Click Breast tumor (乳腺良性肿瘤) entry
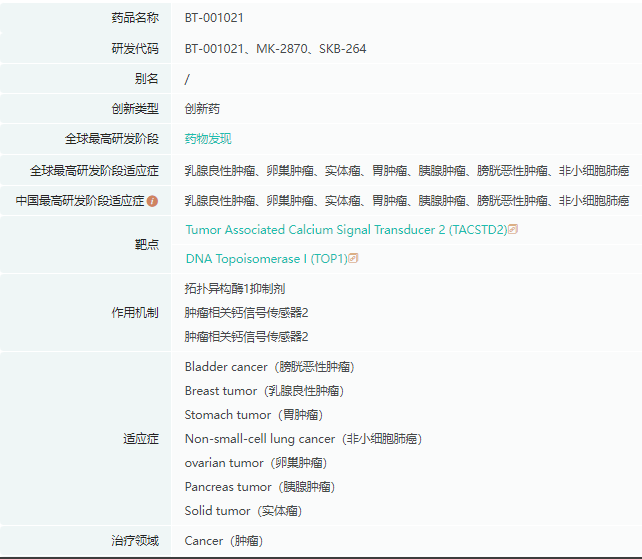 point(264,391)
